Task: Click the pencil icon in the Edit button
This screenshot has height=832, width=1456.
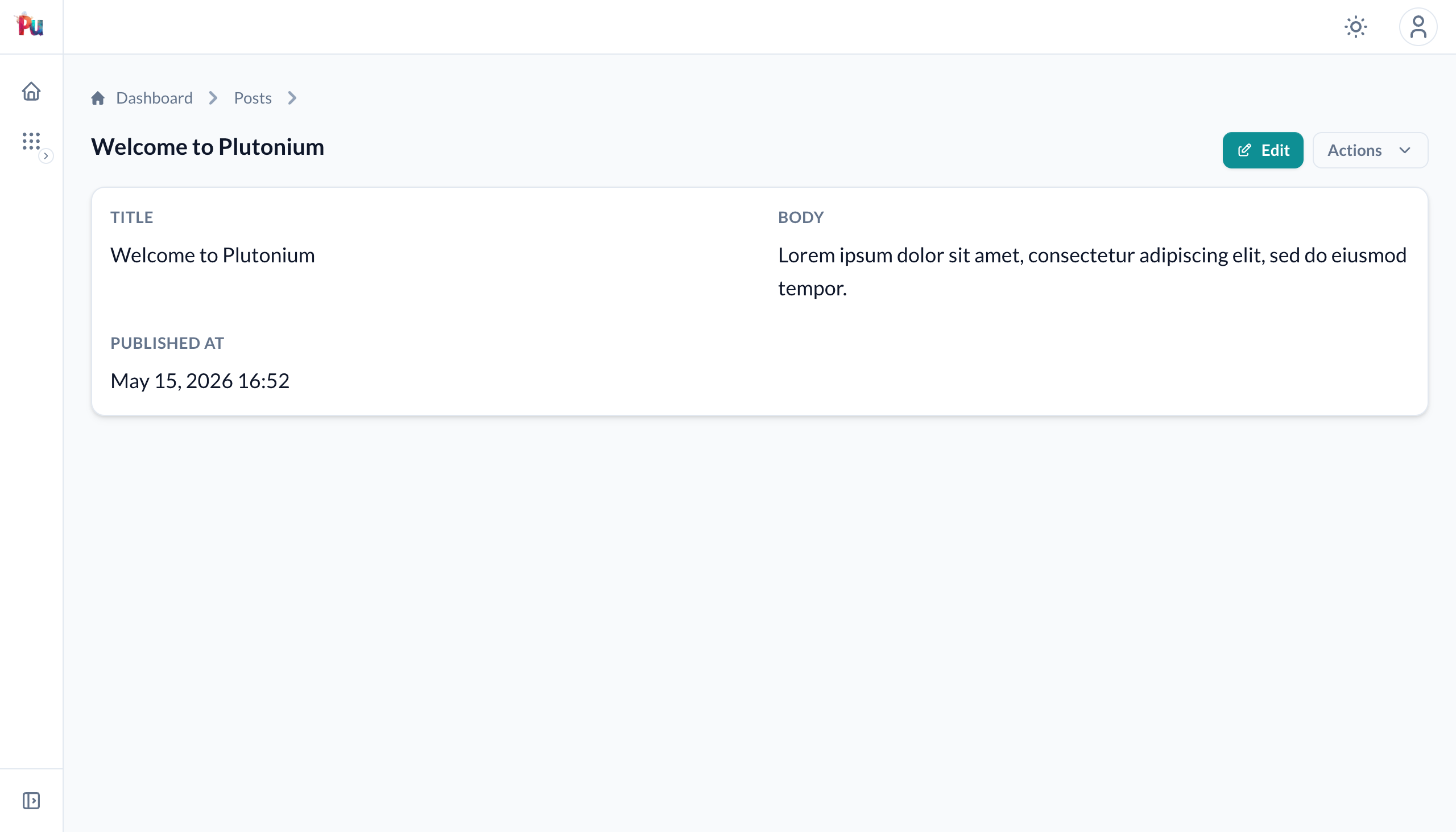Action: pos(1244,150)
